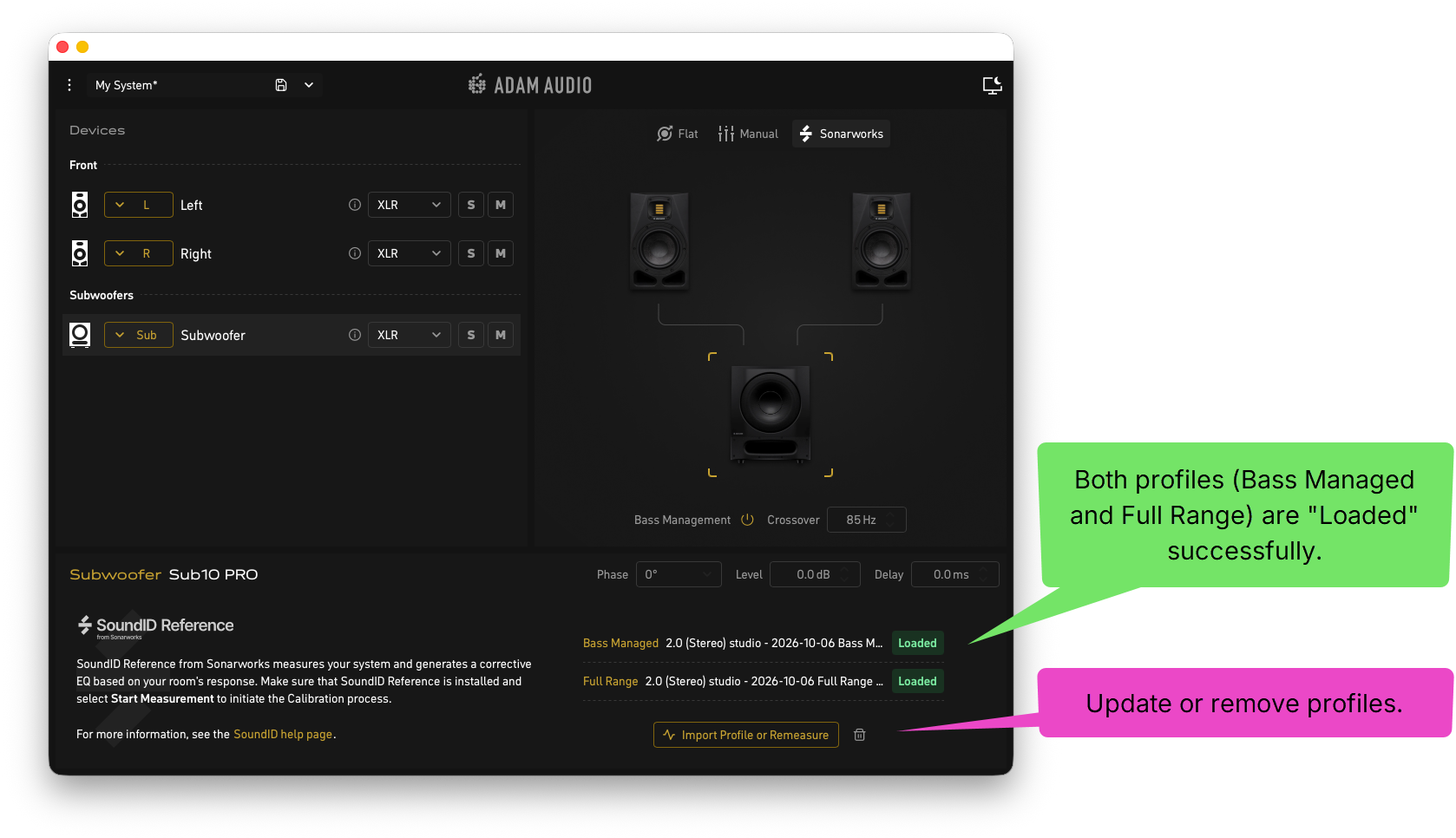Delete the loaded SoundID profiles (trash icon)
Screen dimensions: 1456x838
coord(860,735)
